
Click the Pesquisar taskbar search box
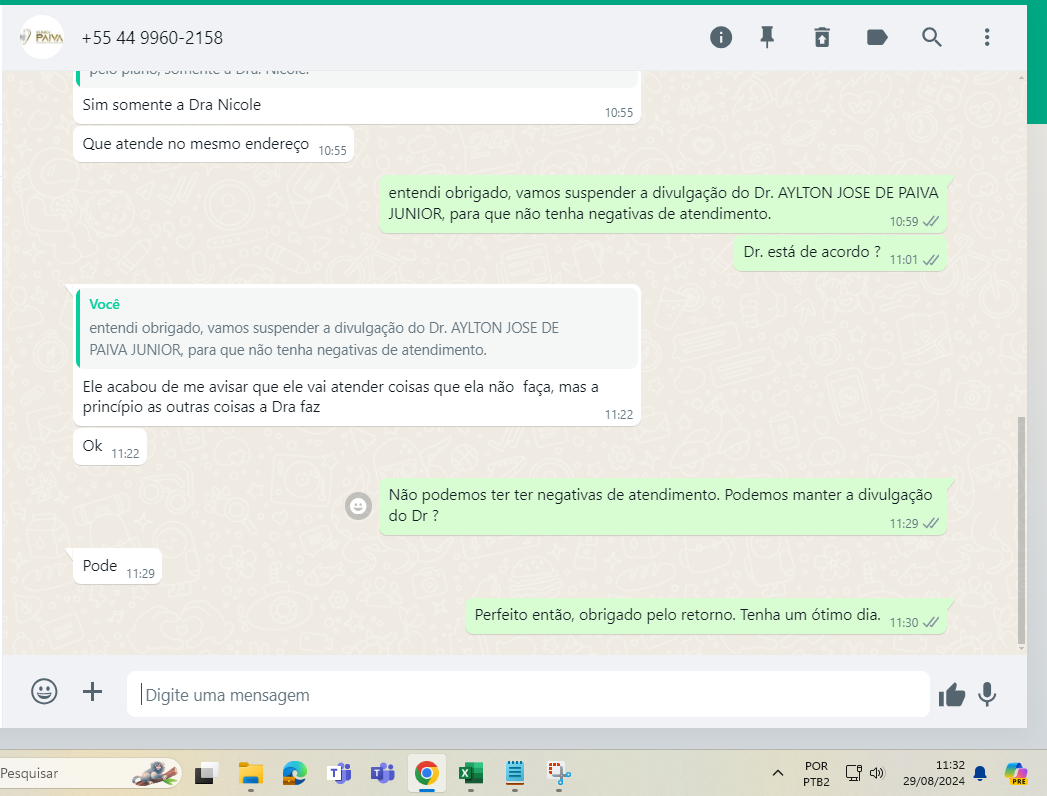(90, 773)
